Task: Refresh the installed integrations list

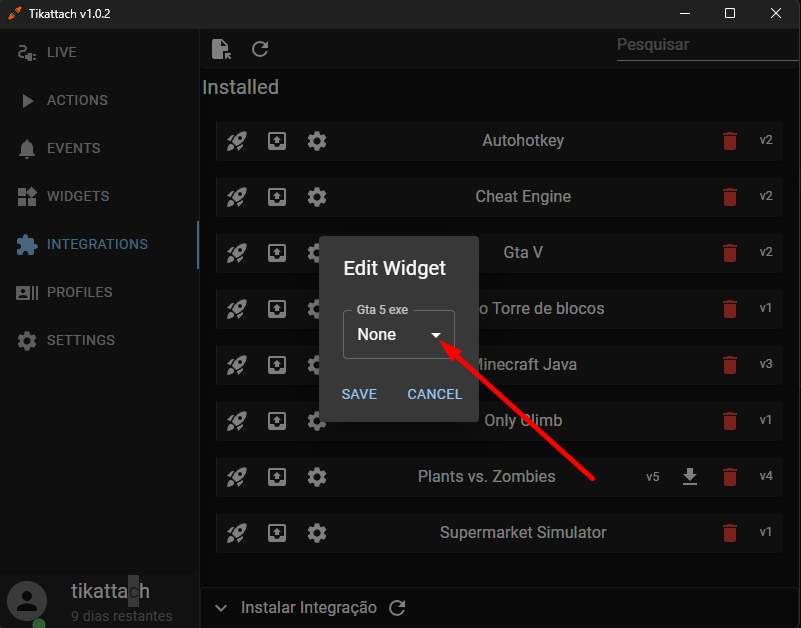Action: coord(260,49)
